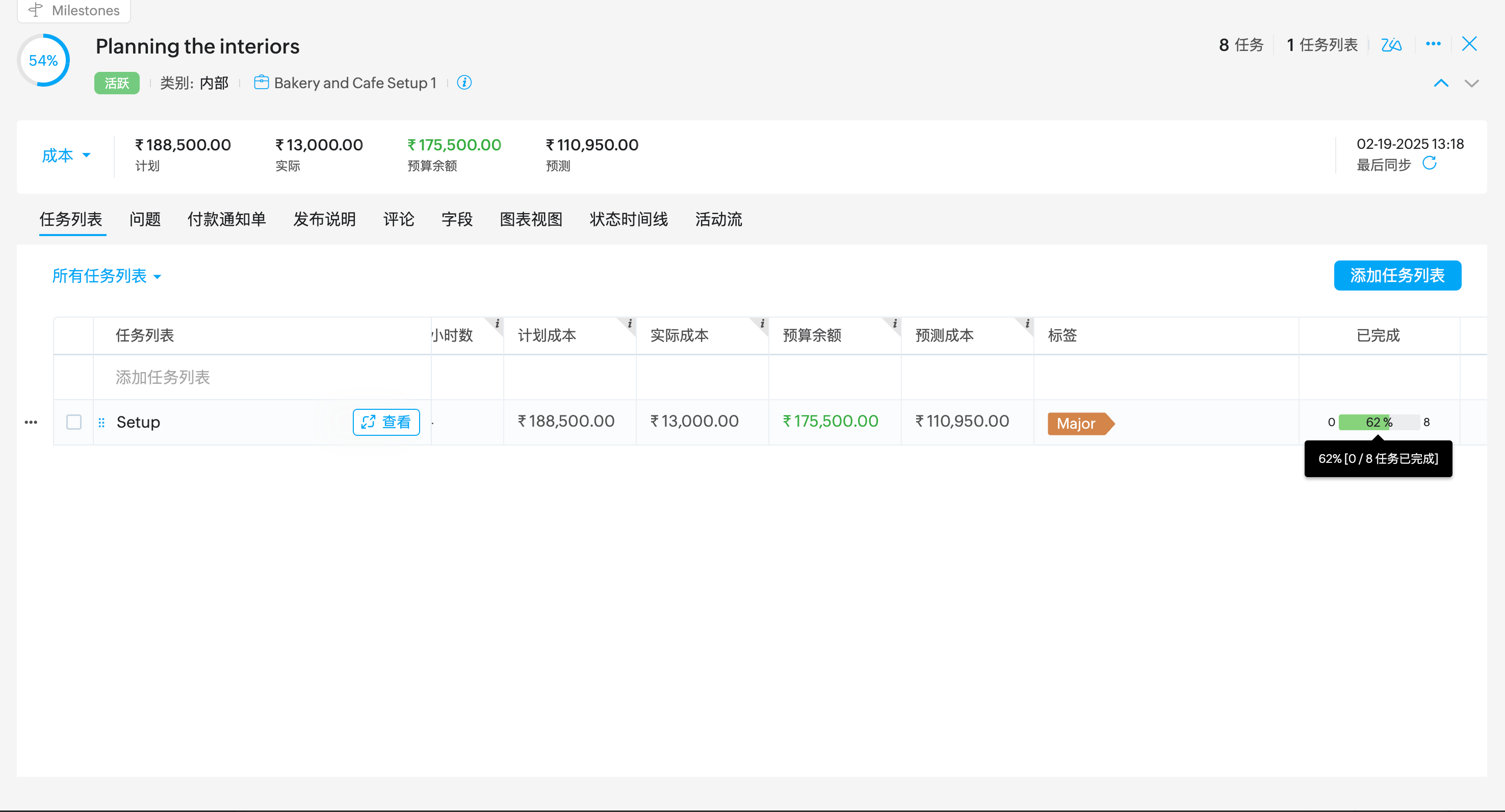Click the sync refresh icon next to 最后同步
Image resolution: width=1505 pixels, height=812 pixels.
1429,164
